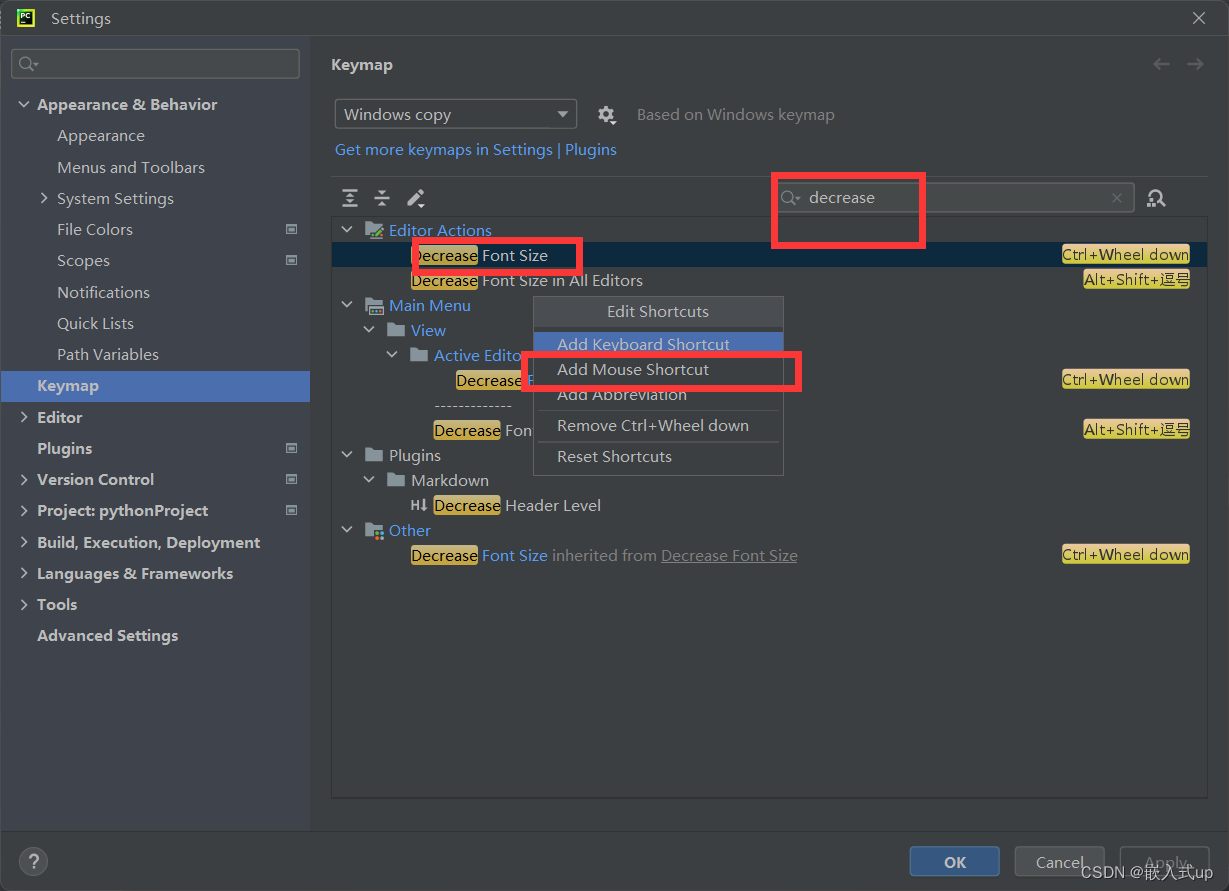Open the keymap gear options icon

coord(606,115)
